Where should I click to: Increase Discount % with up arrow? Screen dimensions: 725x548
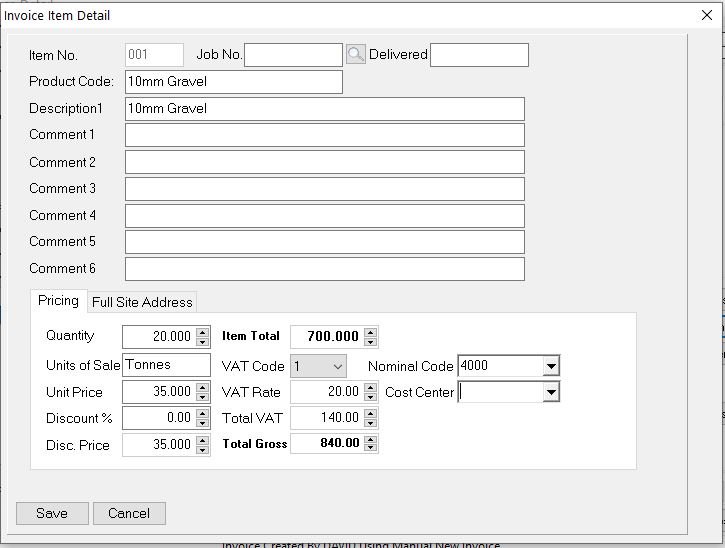click(x=202, y=413)
